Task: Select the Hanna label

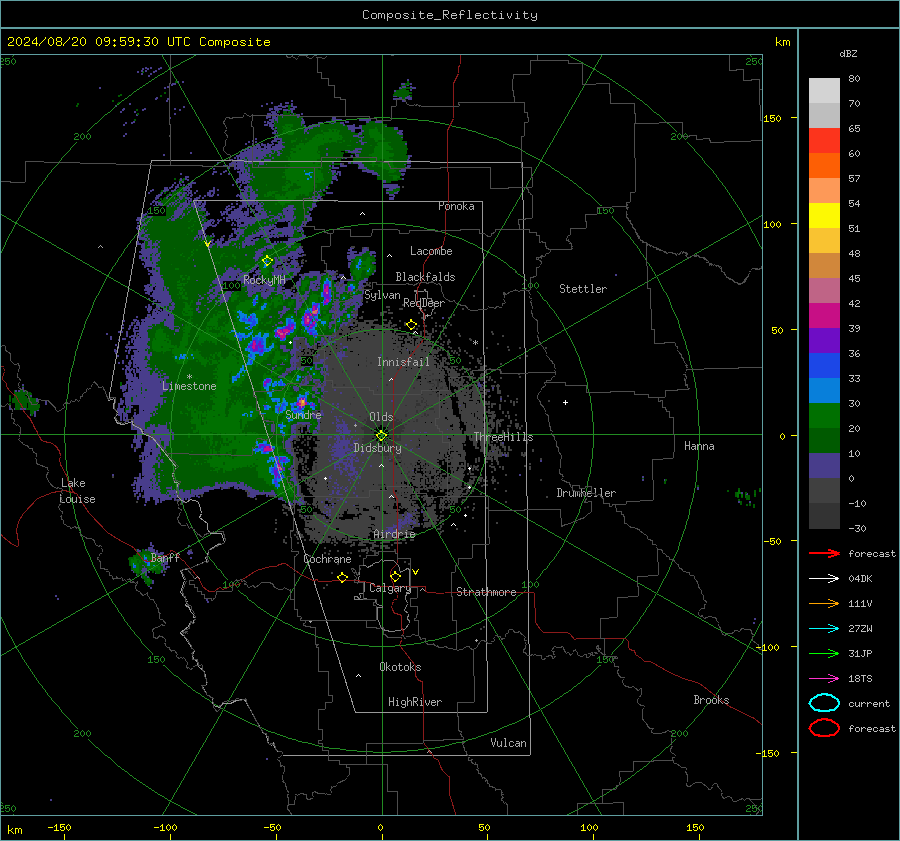Action: pyautogui.click(x=699, y=446)
